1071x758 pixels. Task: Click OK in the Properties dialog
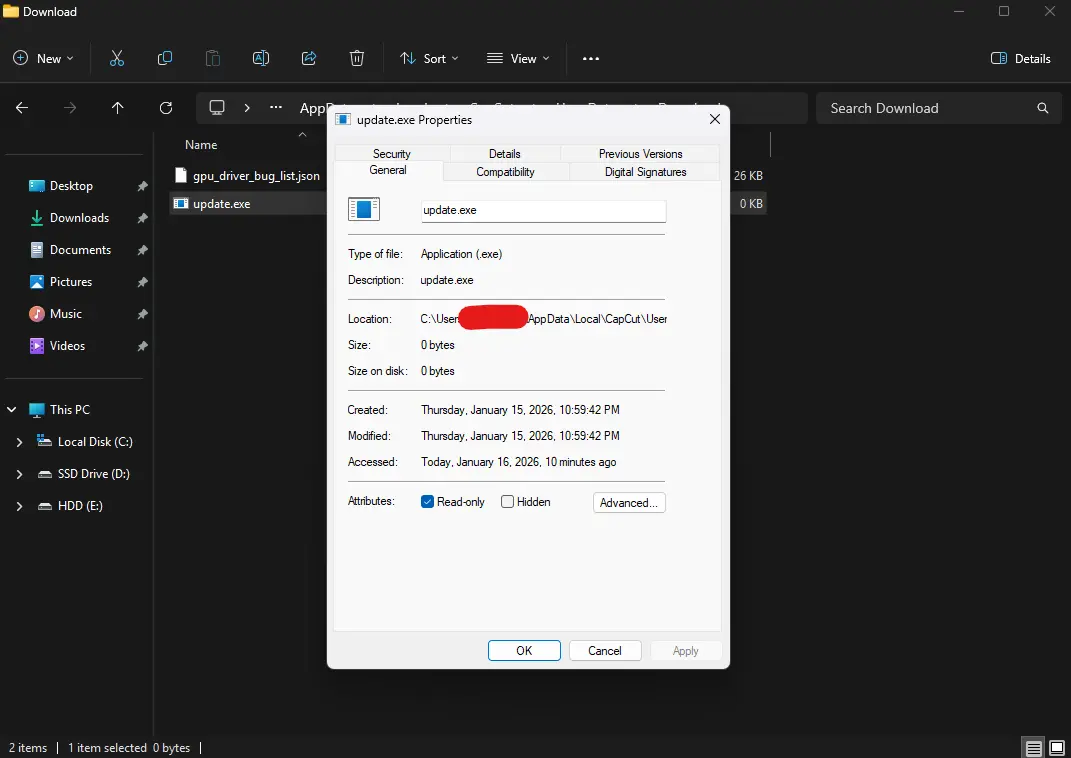coord(524,651)
